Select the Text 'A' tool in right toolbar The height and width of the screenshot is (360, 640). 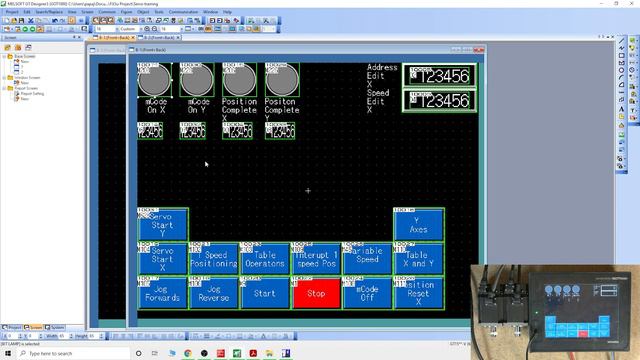(622, 109)
